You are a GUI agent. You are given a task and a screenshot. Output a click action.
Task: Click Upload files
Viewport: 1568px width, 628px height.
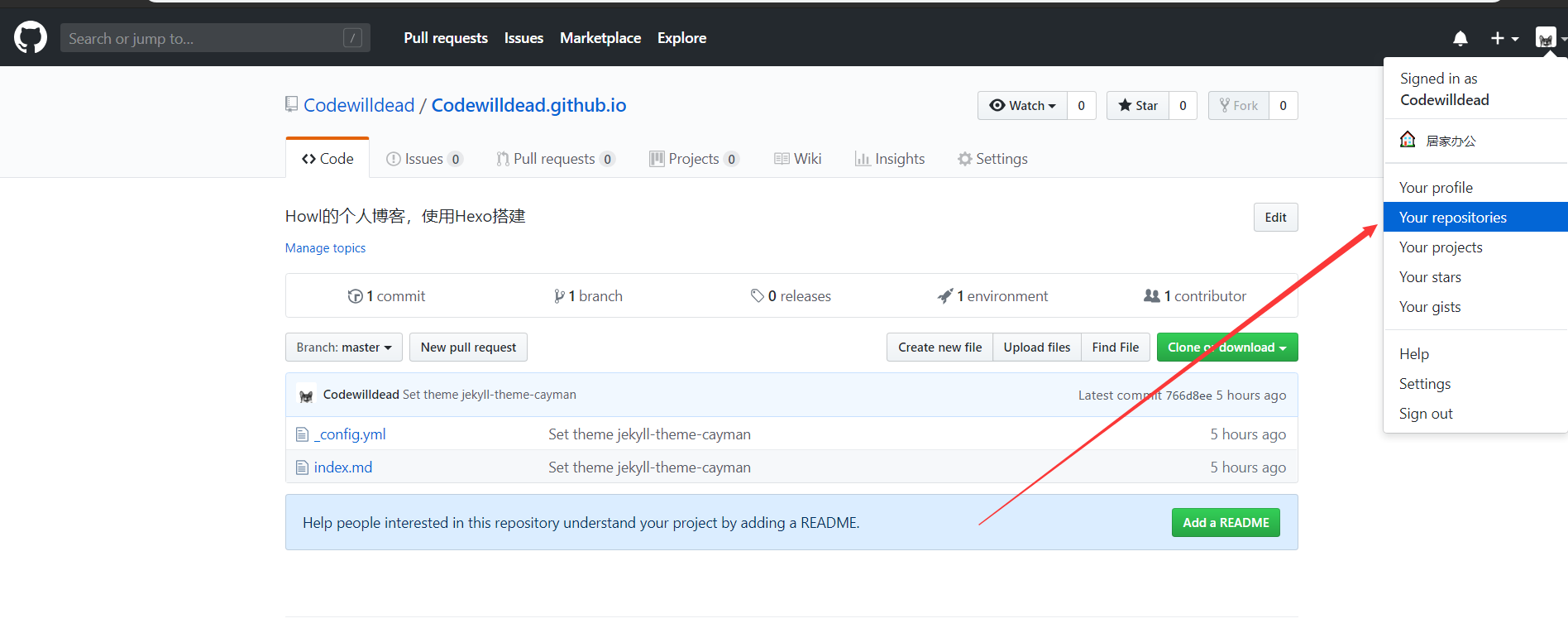pos(1037,348)
